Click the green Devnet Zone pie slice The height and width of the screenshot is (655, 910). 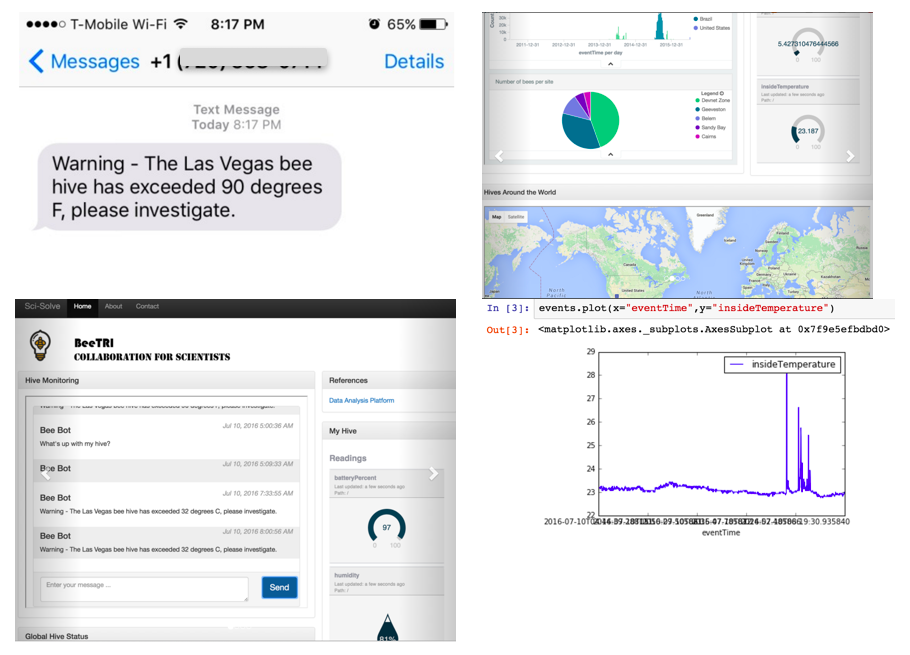[x=606, y=119]
